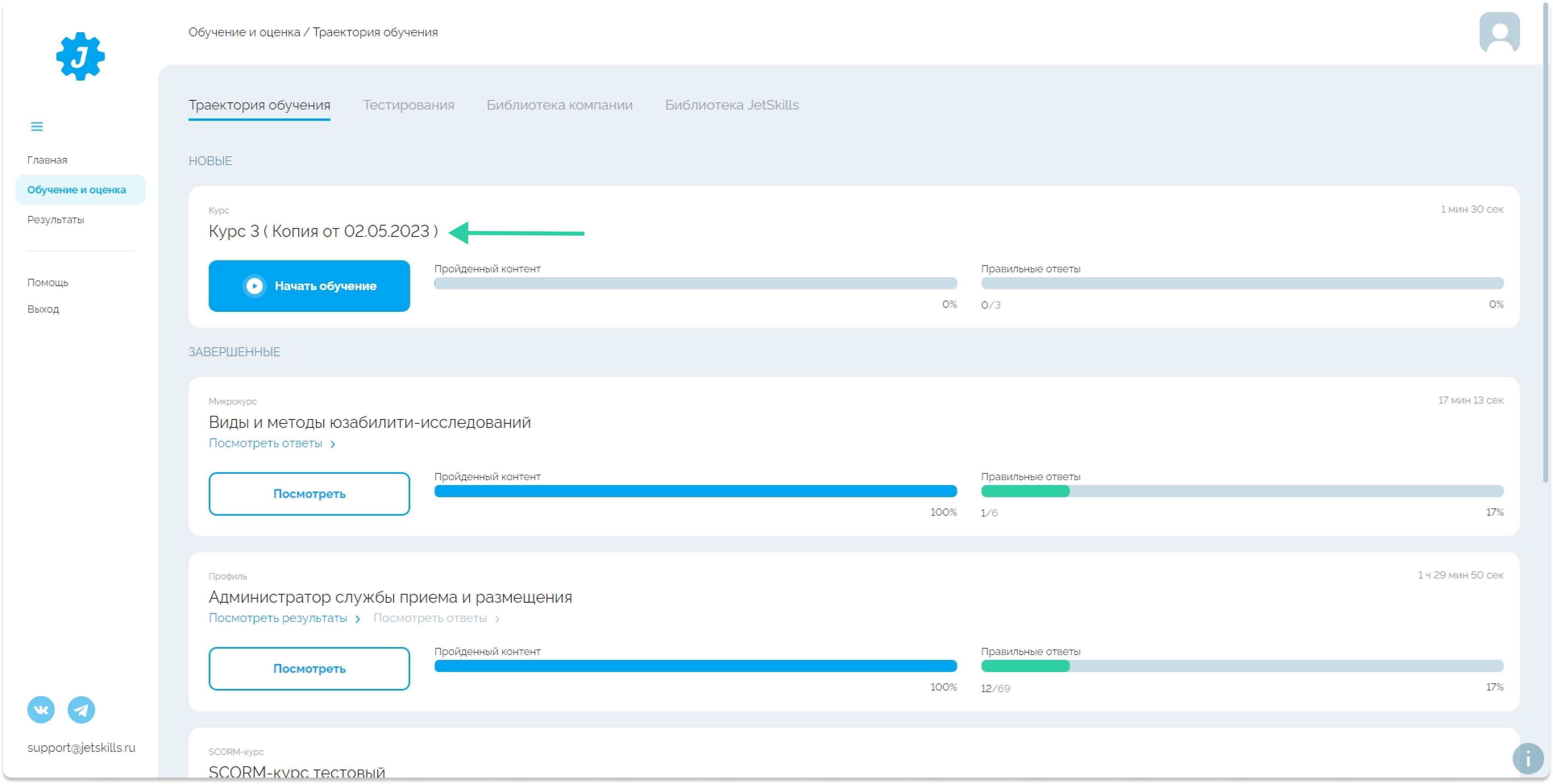Click the JetSkills gear logo
Viewport: 1553px width, 784px height.
pyautogui.click(x=80, y=56)
